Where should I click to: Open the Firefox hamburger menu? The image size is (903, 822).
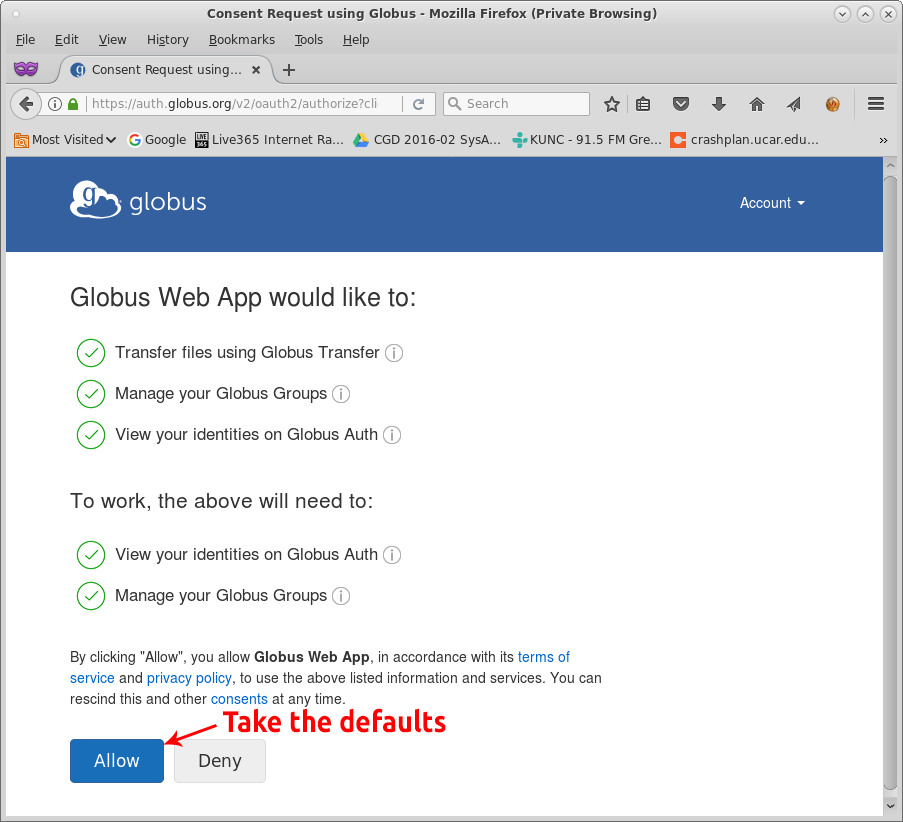coord(876,104)
